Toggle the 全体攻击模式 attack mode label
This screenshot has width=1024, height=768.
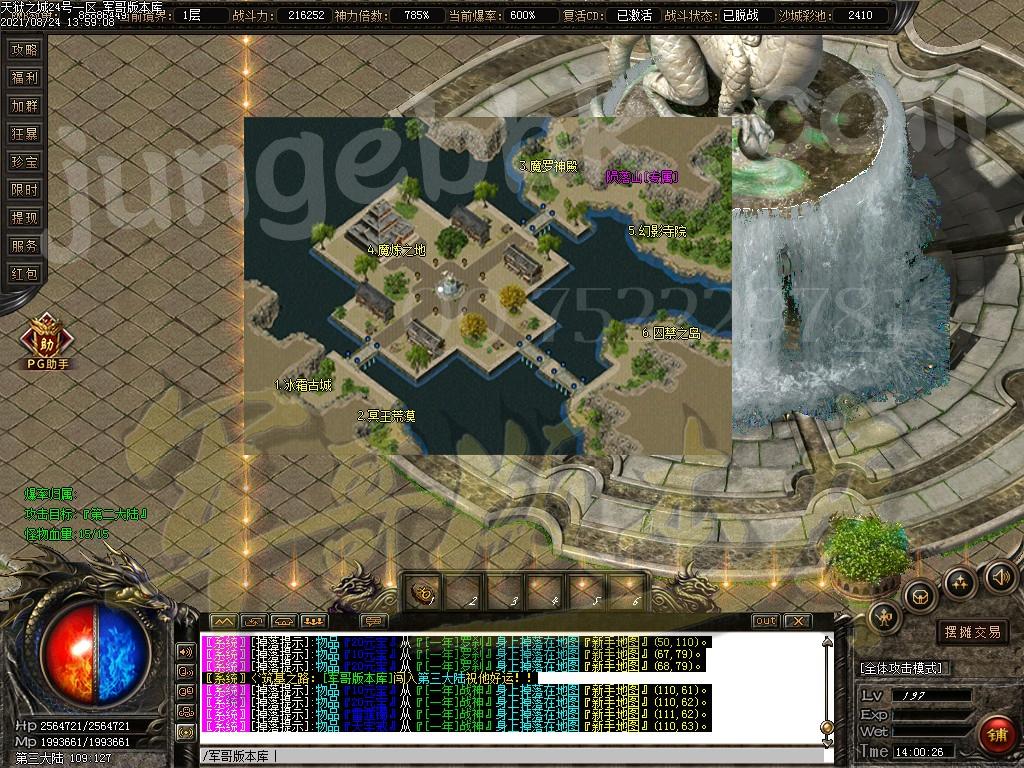tap(906, 668)
